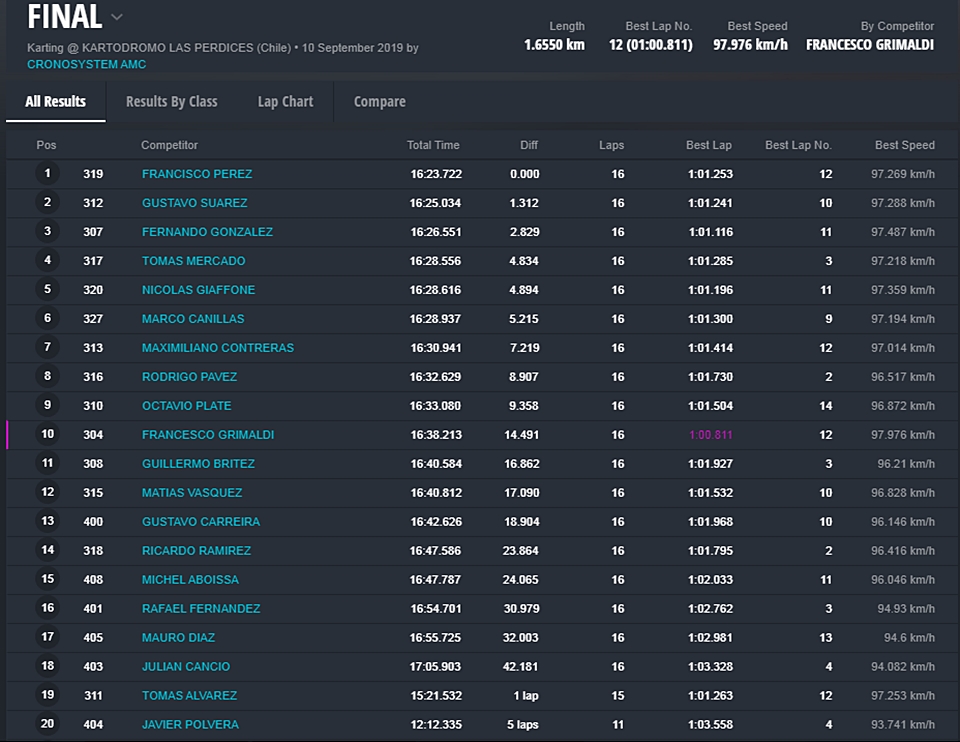
Task: Click position 1 circle badge
Action: (47, 174)
